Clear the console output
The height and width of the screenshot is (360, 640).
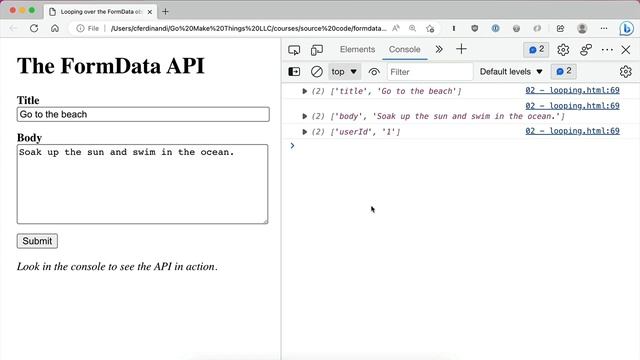[316, 72]
